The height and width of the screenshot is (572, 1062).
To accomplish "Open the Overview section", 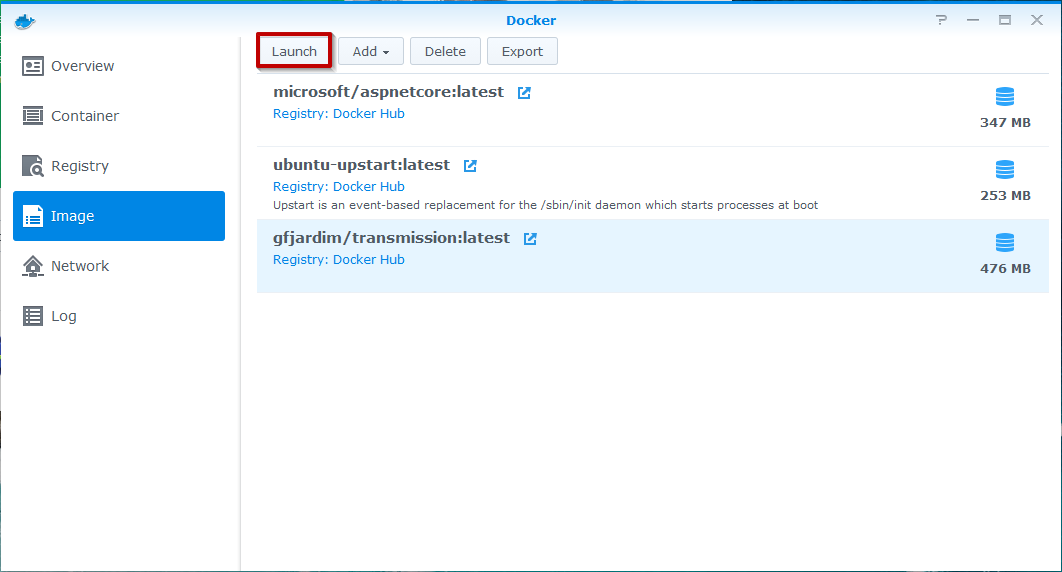I will (119, 66).
